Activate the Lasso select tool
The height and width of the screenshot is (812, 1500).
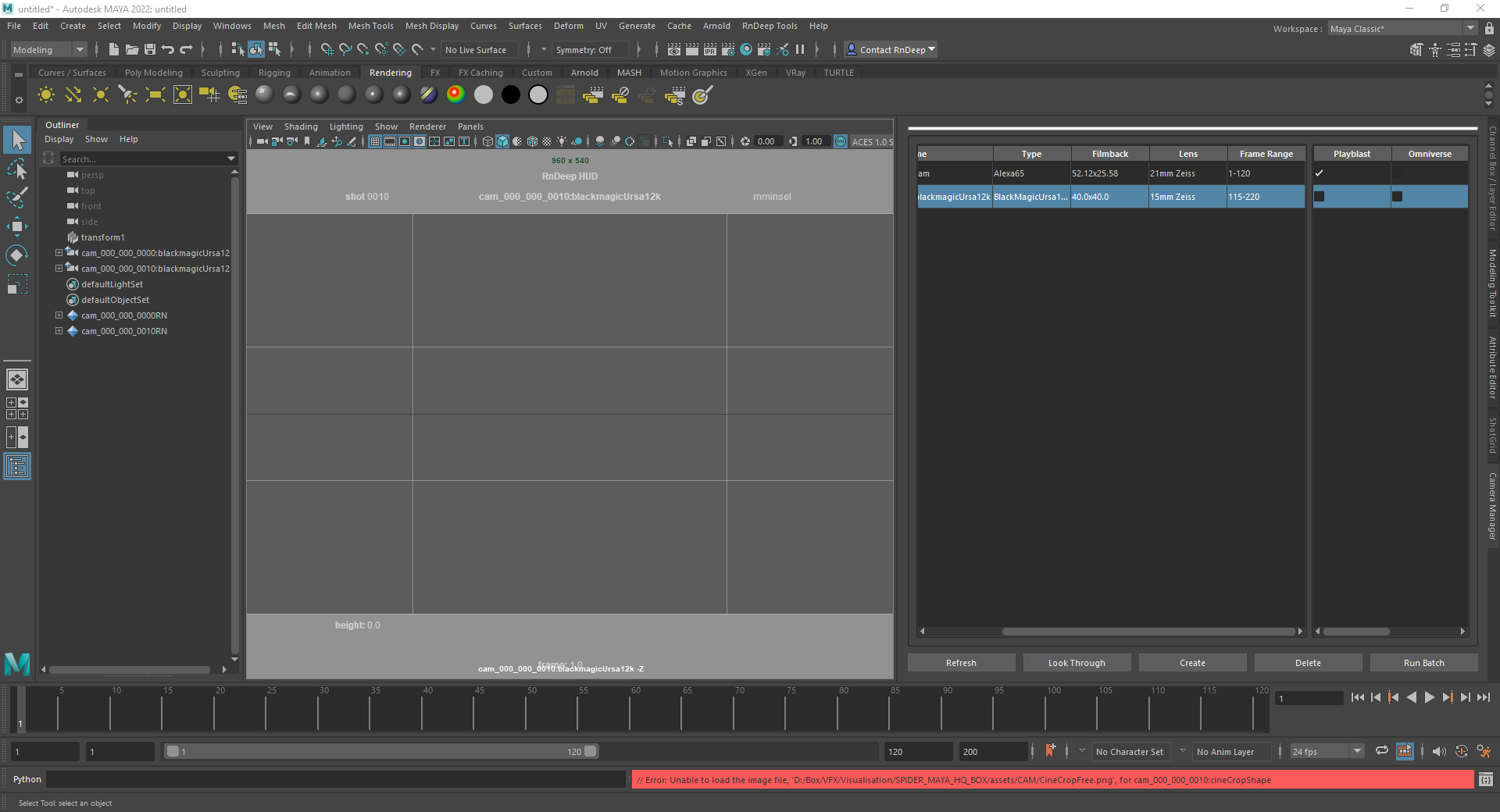[x=17, y=169]
